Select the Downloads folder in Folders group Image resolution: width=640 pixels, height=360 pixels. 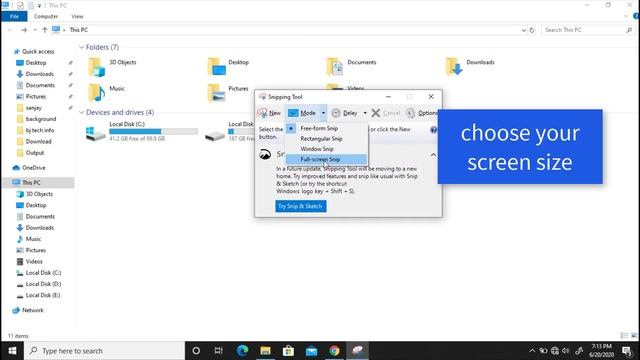pos(470,67)
